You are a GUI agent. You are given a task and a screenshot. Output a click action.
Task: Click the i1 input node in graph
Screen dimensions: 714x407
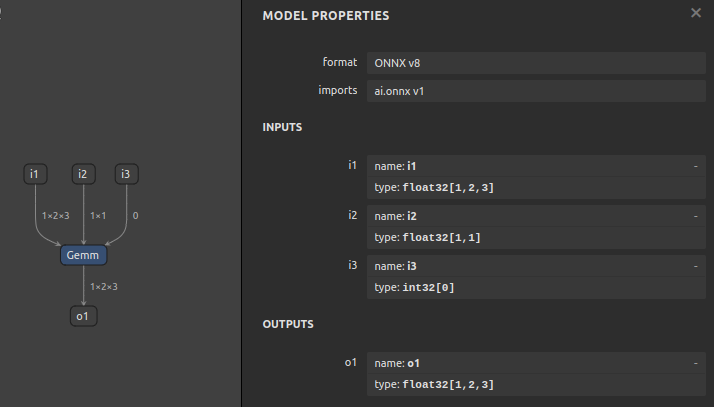coord(35,175)
